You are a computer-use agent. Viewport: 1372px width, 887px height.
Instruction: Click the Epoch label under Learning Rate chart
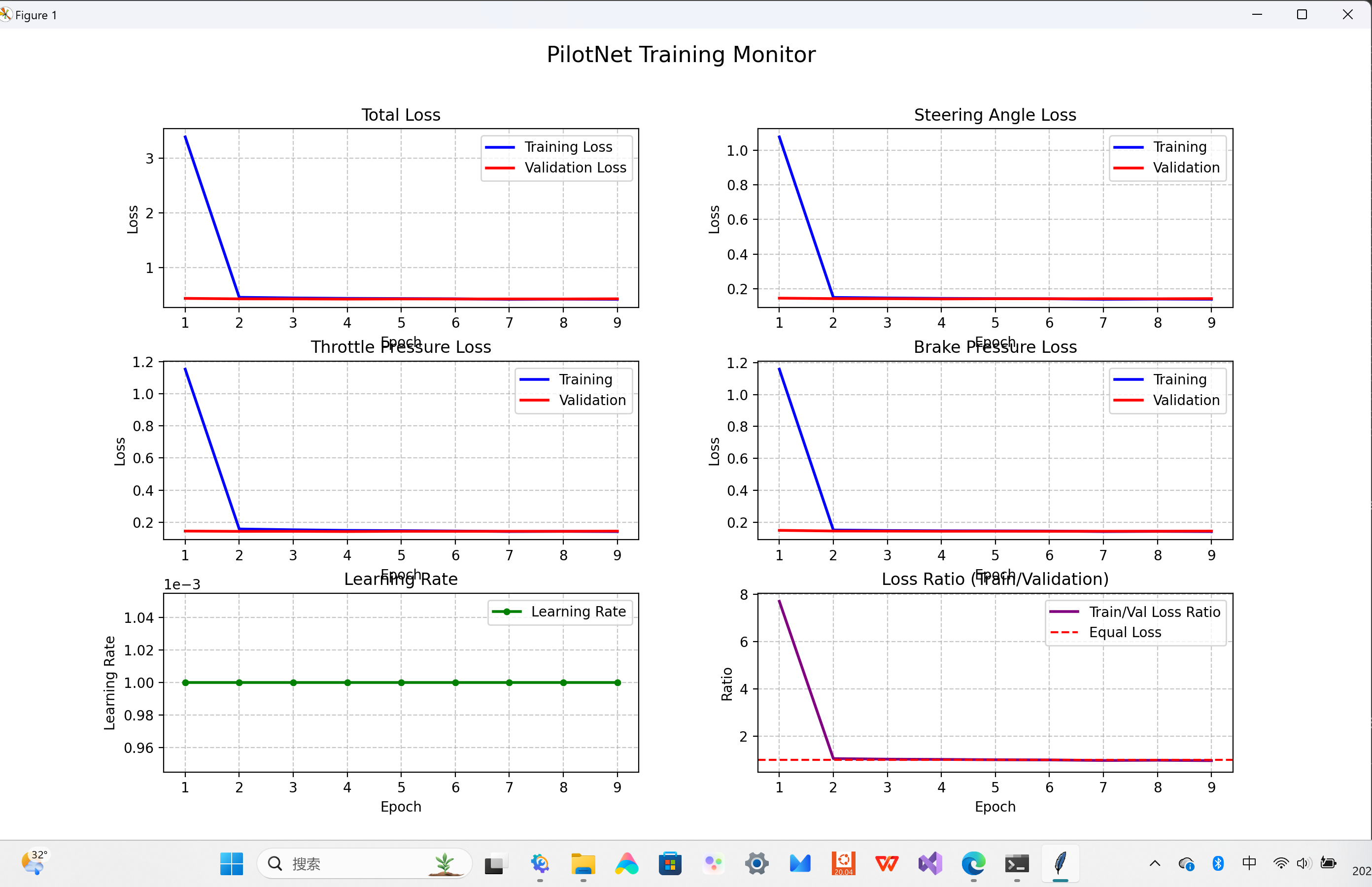pyautogui.click(x=401, y=806)
